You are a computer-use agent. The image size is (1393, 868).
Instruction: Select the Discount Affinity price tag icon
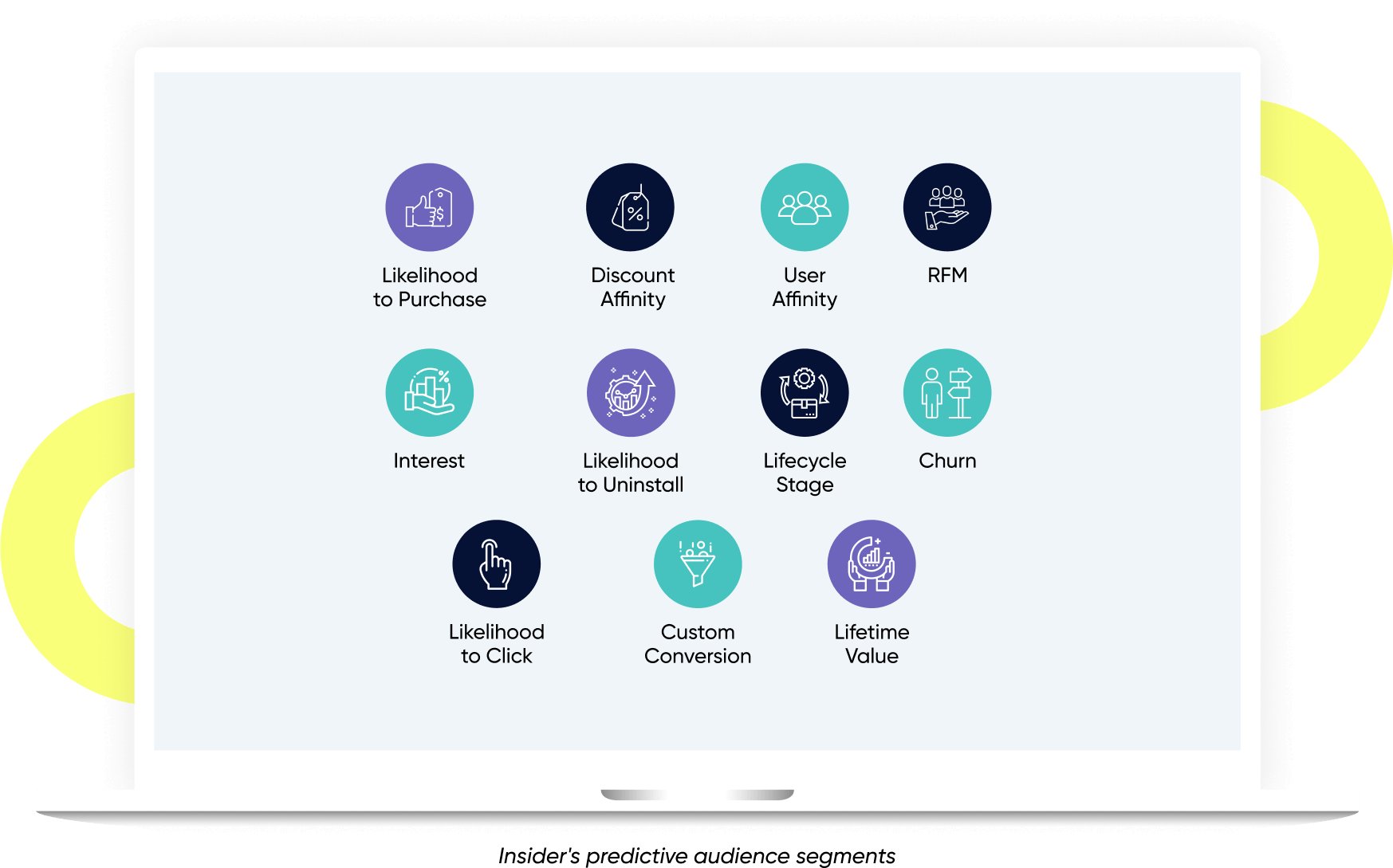point(630,207)
